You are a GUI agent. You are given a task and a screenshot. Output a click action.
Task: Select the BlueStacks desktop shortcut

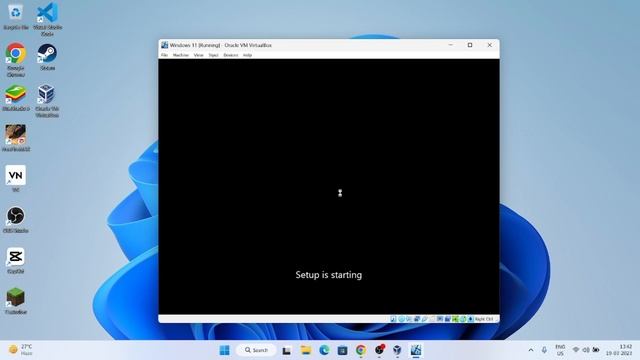point(16,98)
